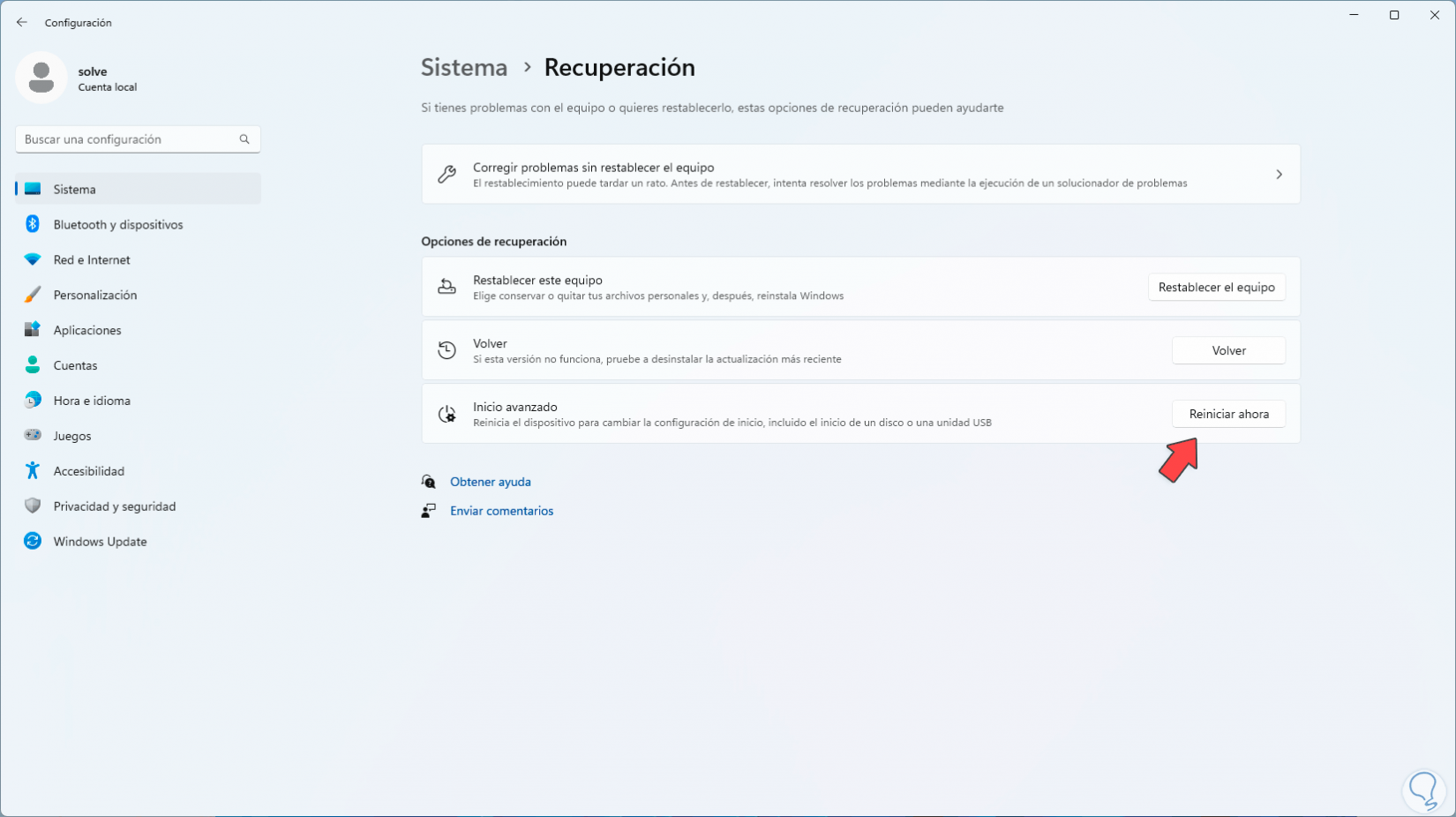This screenshot has height=817, width=1456.
Task: Click the Bluetooth icon in the sidebar
Action: point(33,224)
